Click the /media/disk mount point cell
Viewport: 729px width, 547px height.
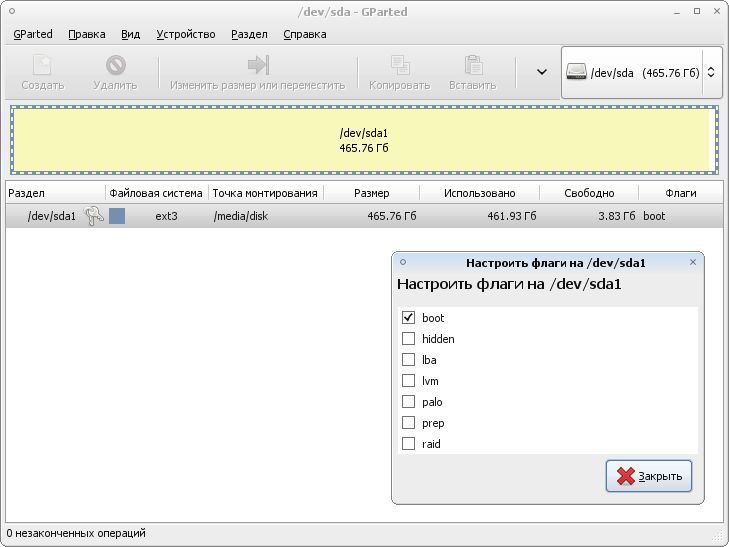click(241, 216)
